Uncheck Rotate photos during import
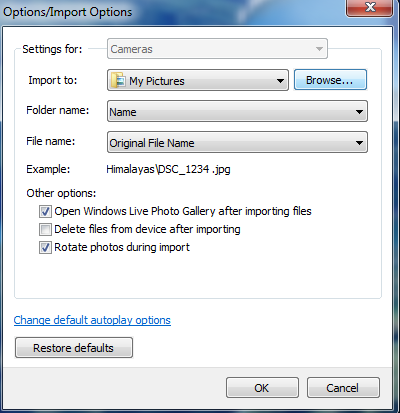 (x=45, y=248)
